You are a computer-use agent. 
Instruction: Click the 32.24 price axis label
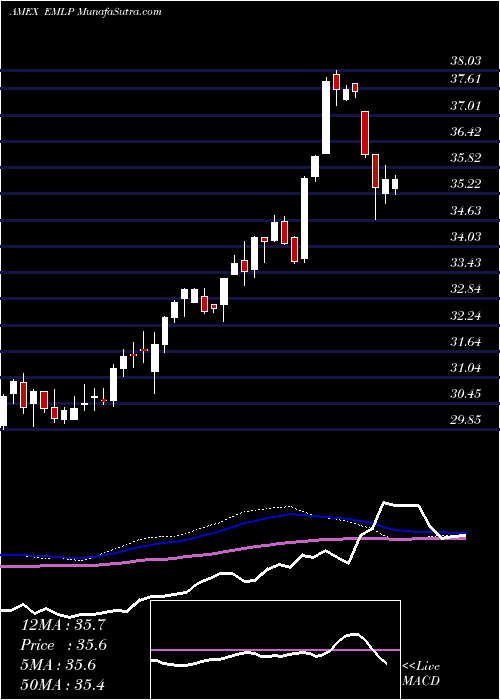[465, 317]
